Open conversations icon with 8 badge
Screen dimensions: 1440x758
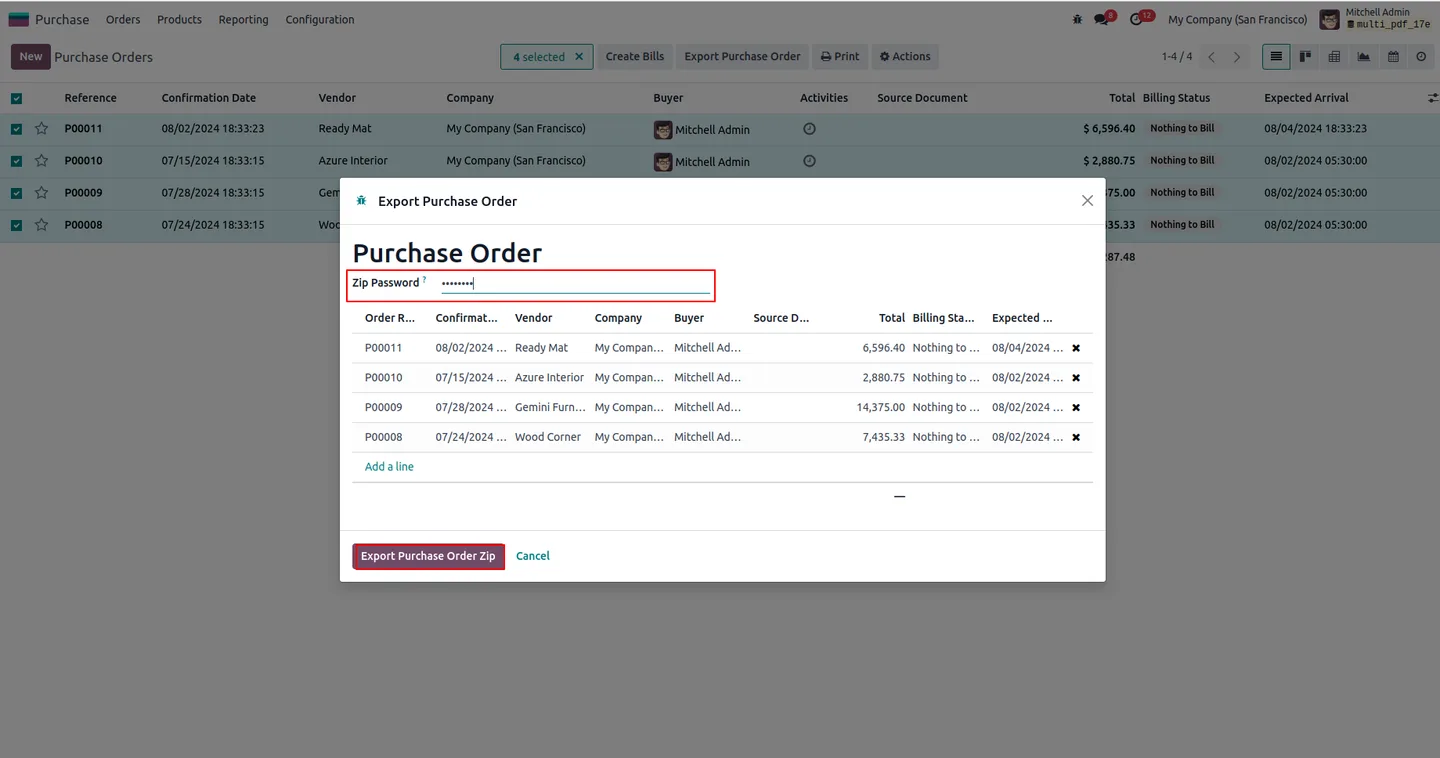(x=1103, y=19)
